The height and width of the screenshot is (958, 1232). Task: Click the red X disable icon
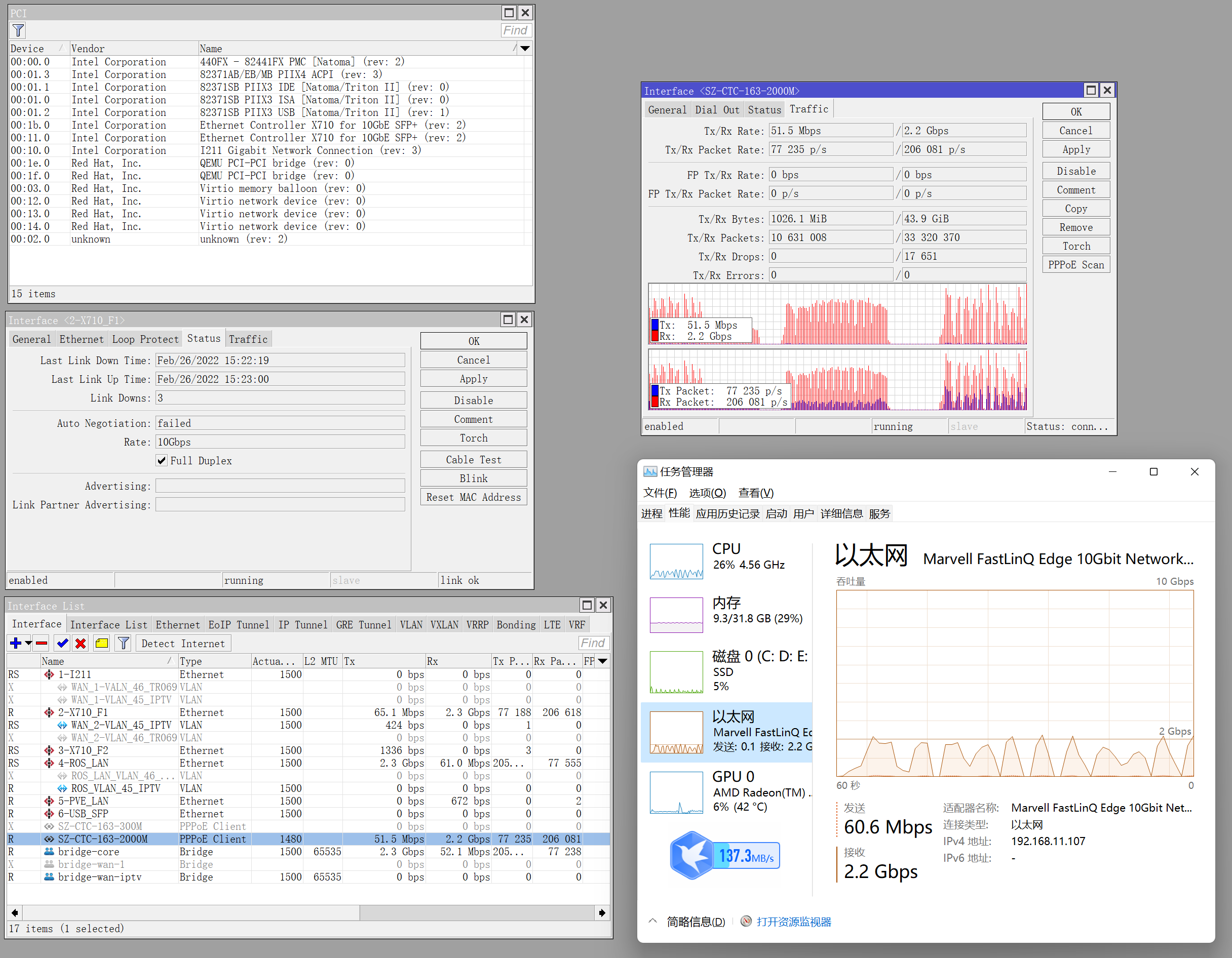81,644
